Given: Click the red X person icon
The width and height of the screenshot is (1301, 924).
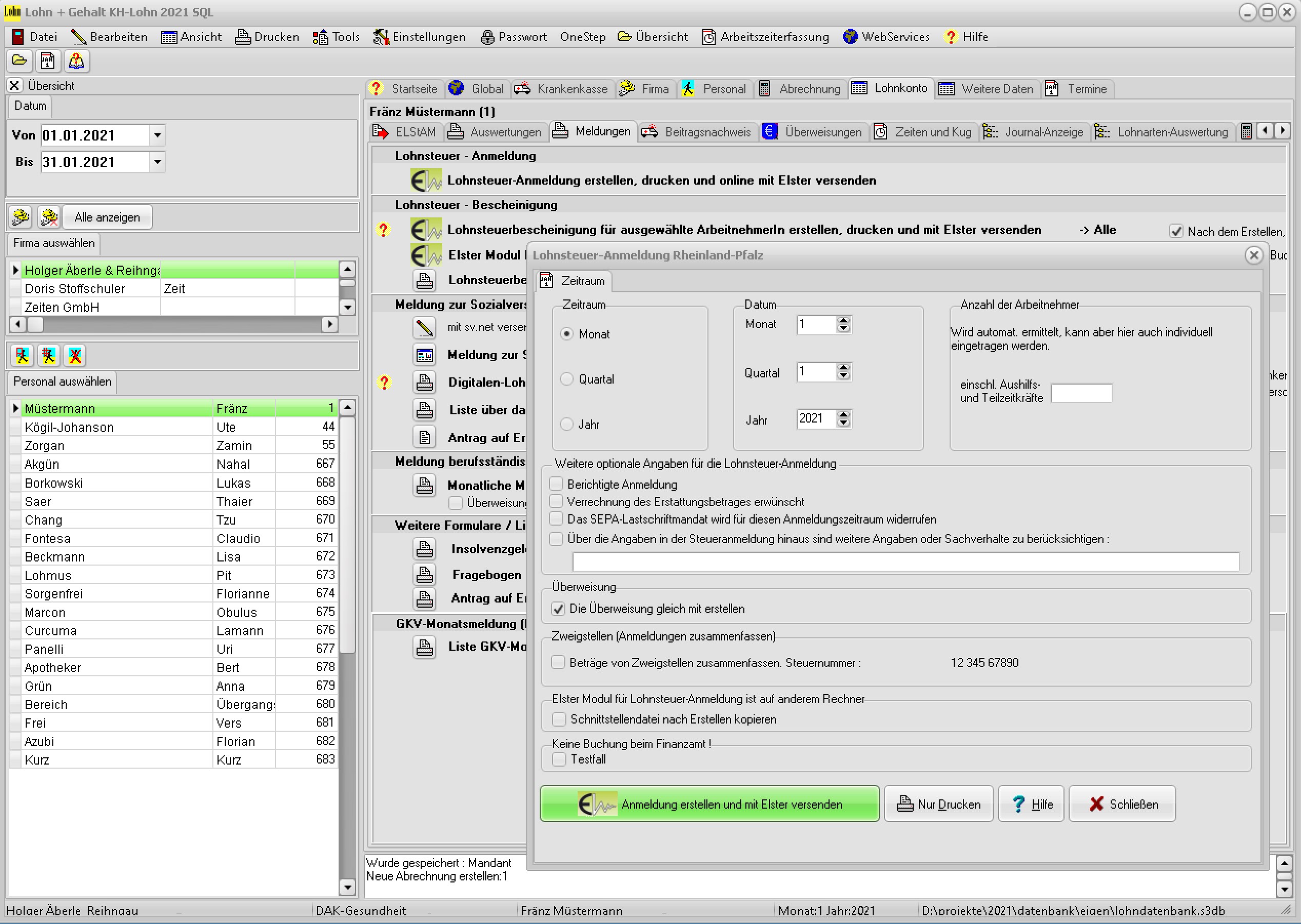Looking at the screenshot, I should pyautogui.click(x=75, y=356).
